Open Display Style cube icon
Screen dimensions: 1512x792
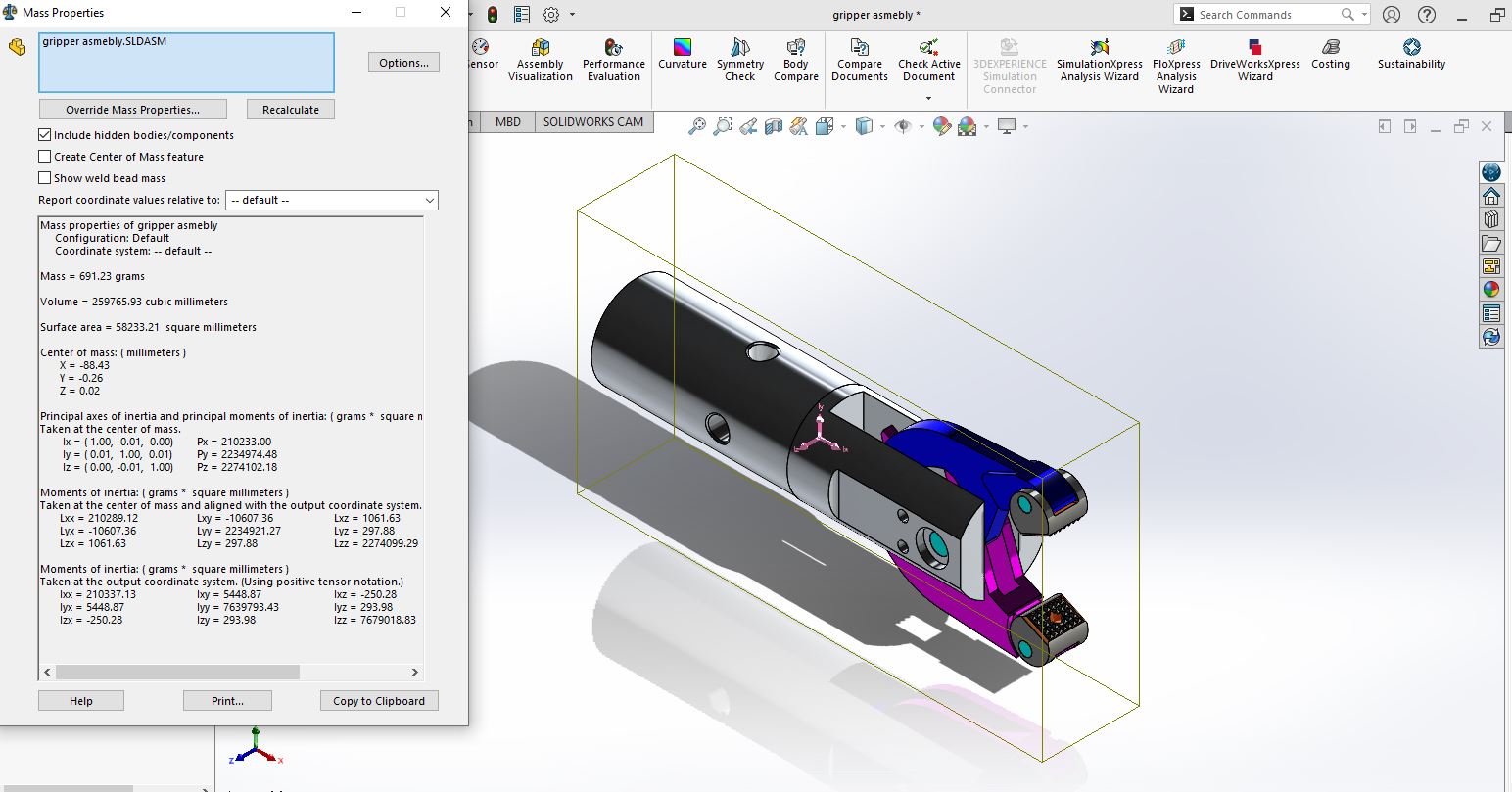click(864, 126)
